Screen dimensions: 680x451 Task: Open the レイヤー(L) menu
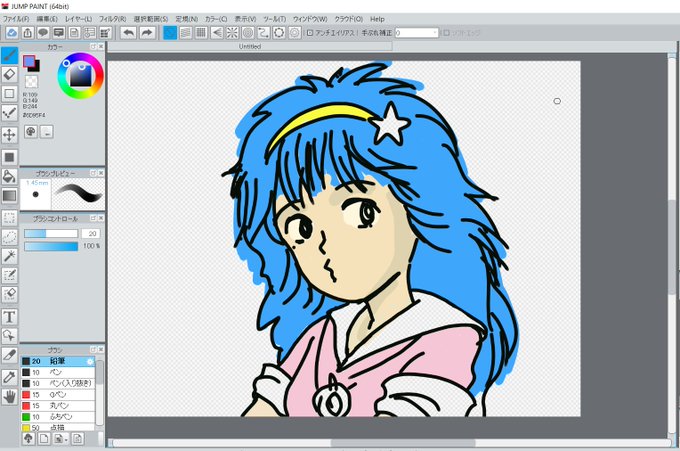pyautogui.click(x=78, y=19)
